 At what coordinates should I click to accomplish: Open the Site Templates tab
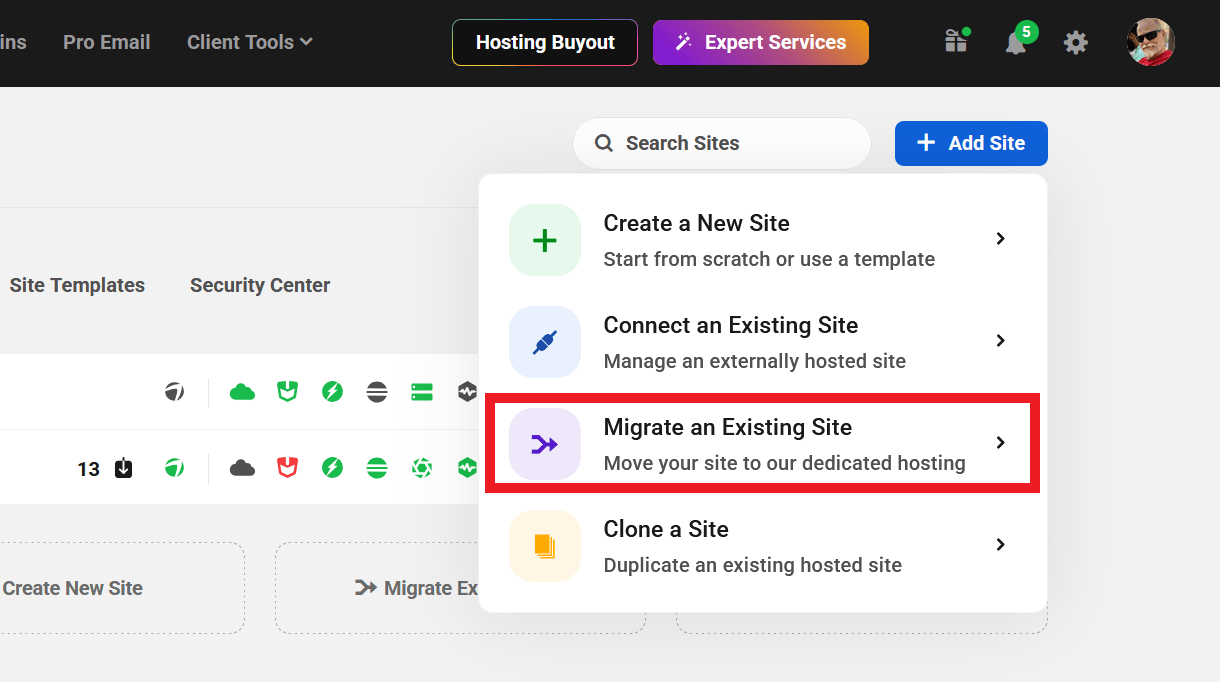pyautogui.click(x=77, y=285)
